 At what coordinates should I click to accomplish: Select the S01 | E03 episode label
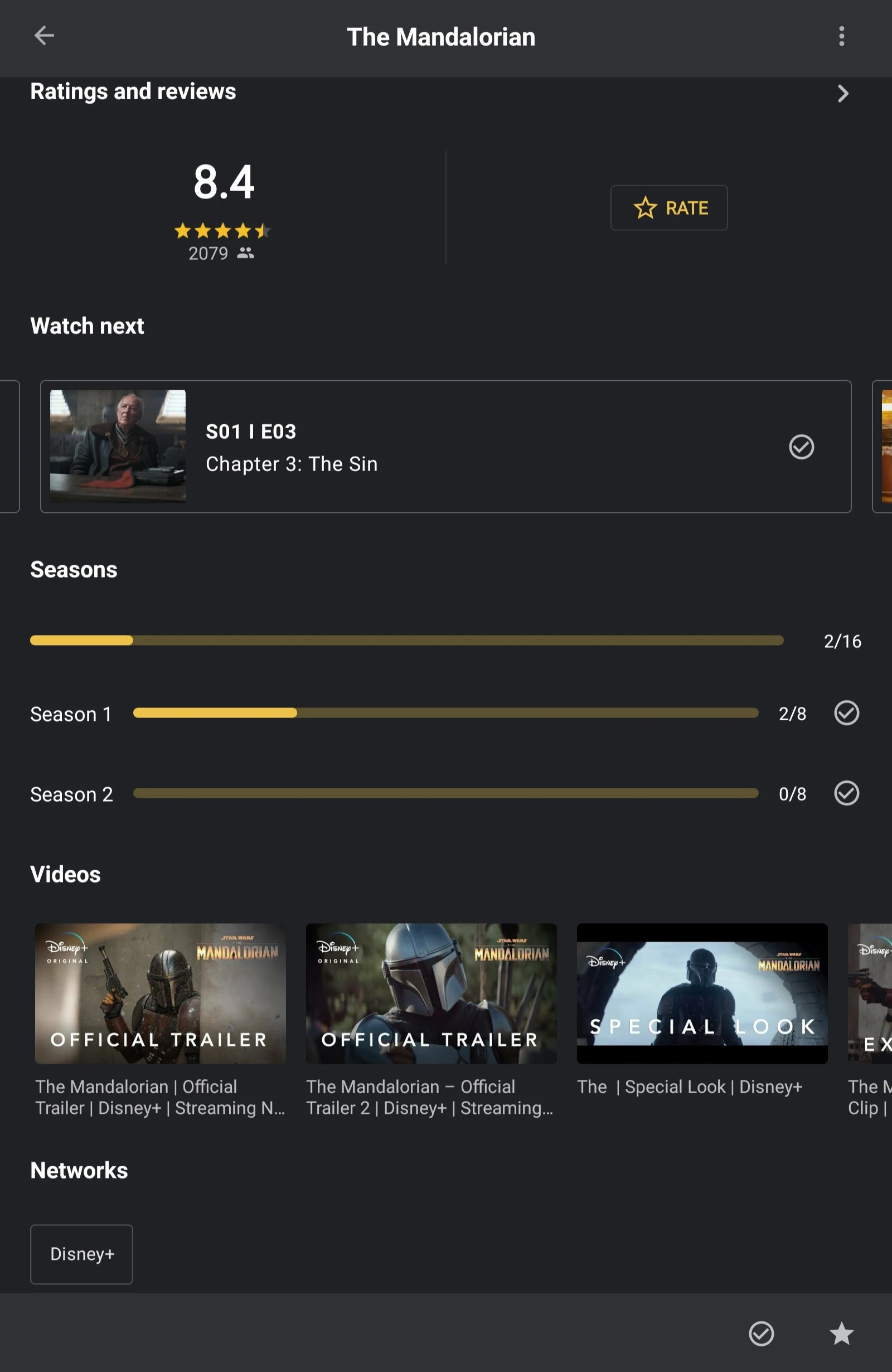tap(251, 432)
